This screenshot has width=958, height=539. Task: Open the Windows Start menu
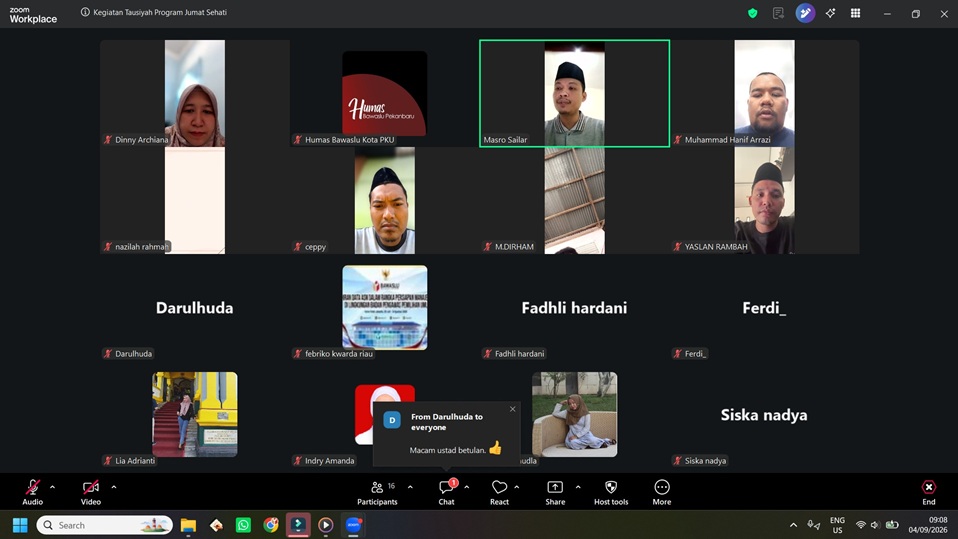tap(20, 525)
